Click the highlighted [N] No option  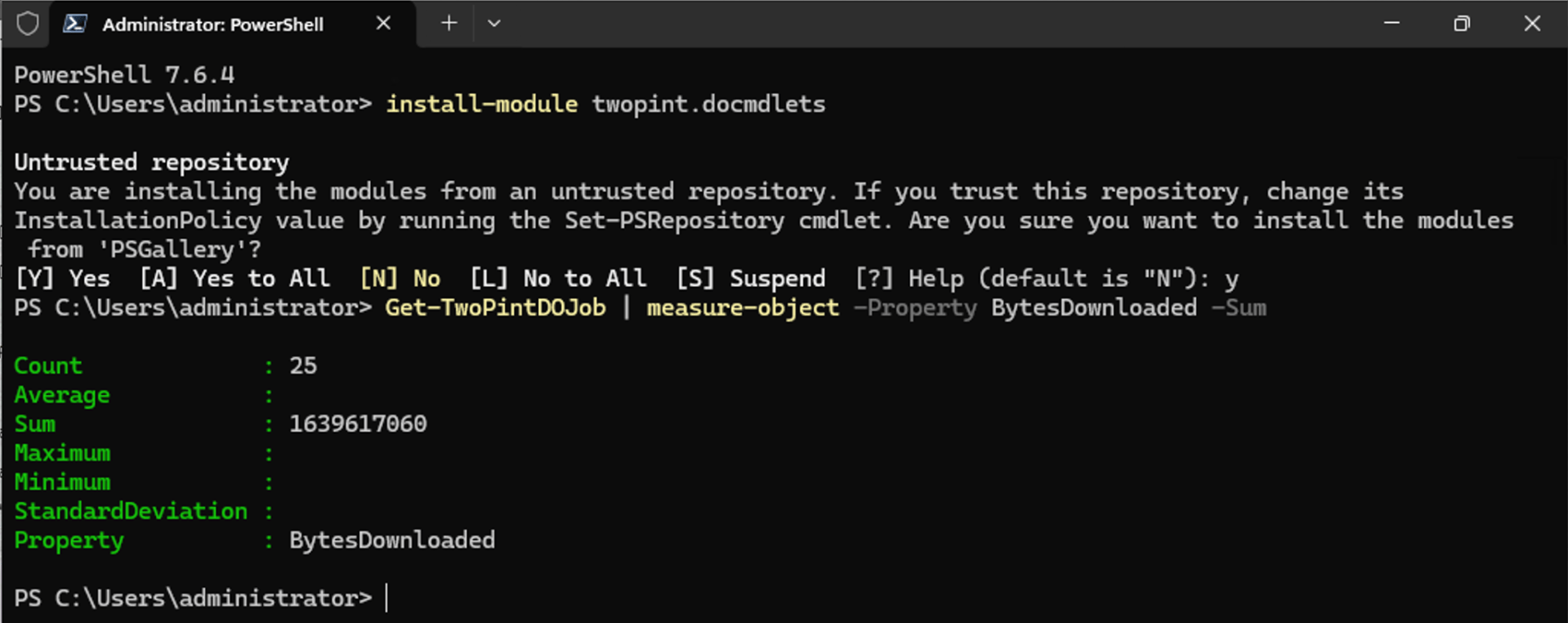coord(400,279)
